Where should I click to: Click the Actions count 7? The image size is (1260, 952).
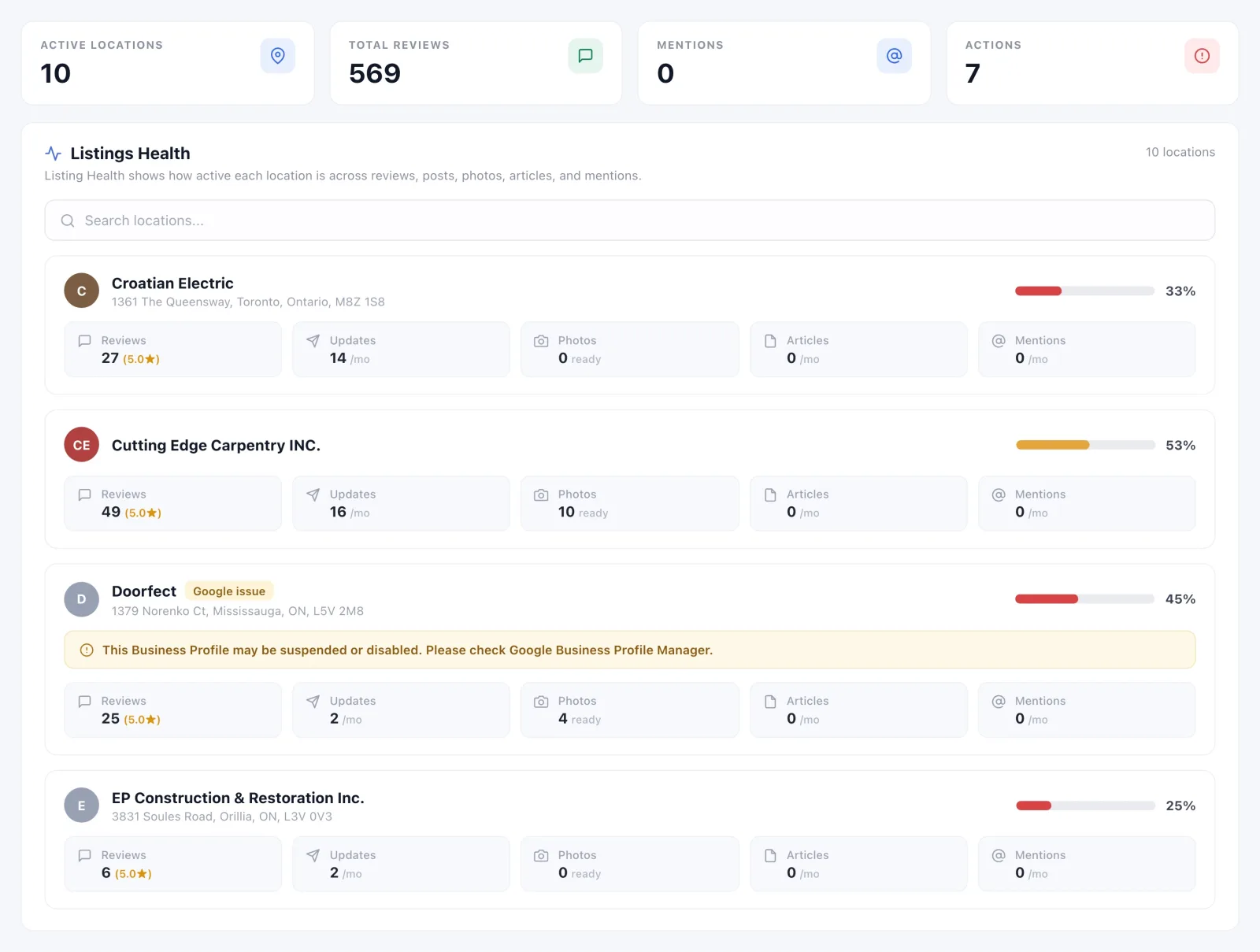coord(973,74)
